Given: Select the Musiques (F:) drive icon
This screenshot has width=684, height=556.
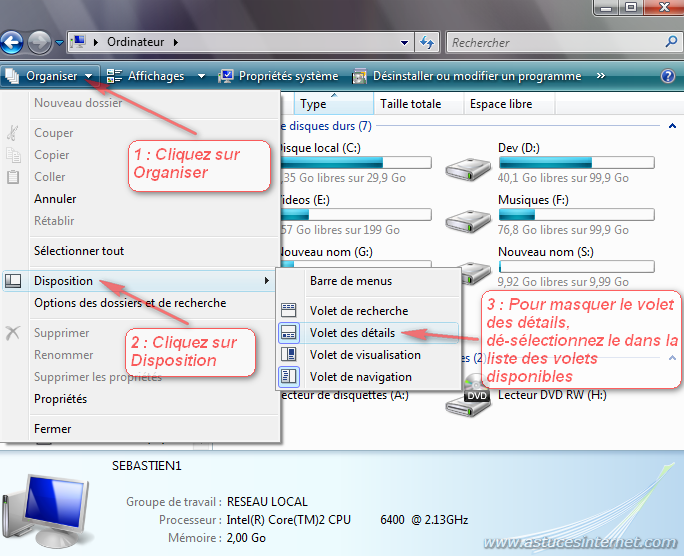Looking at the screenshot, I should point(468,221).
